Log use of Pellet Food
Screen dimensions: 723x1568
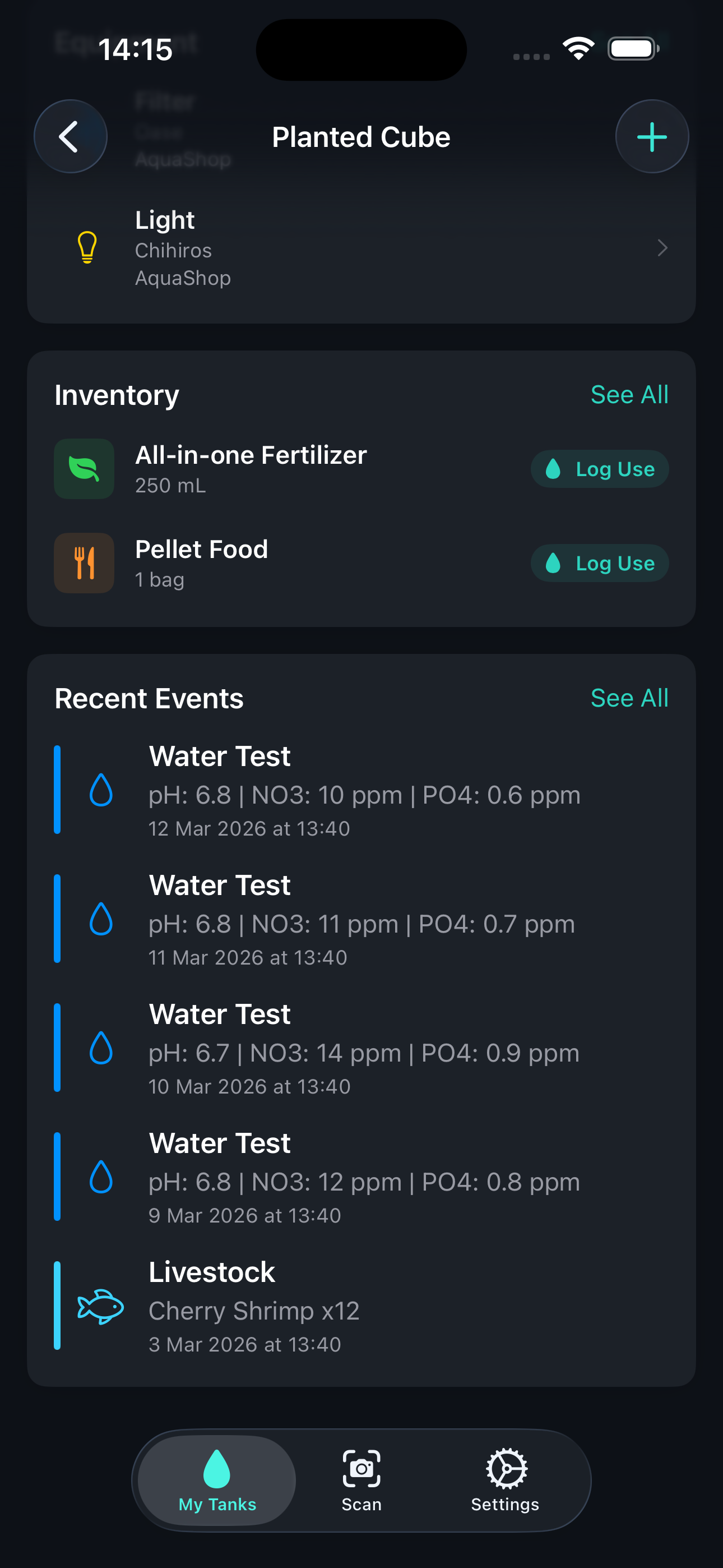click(600, 564)
